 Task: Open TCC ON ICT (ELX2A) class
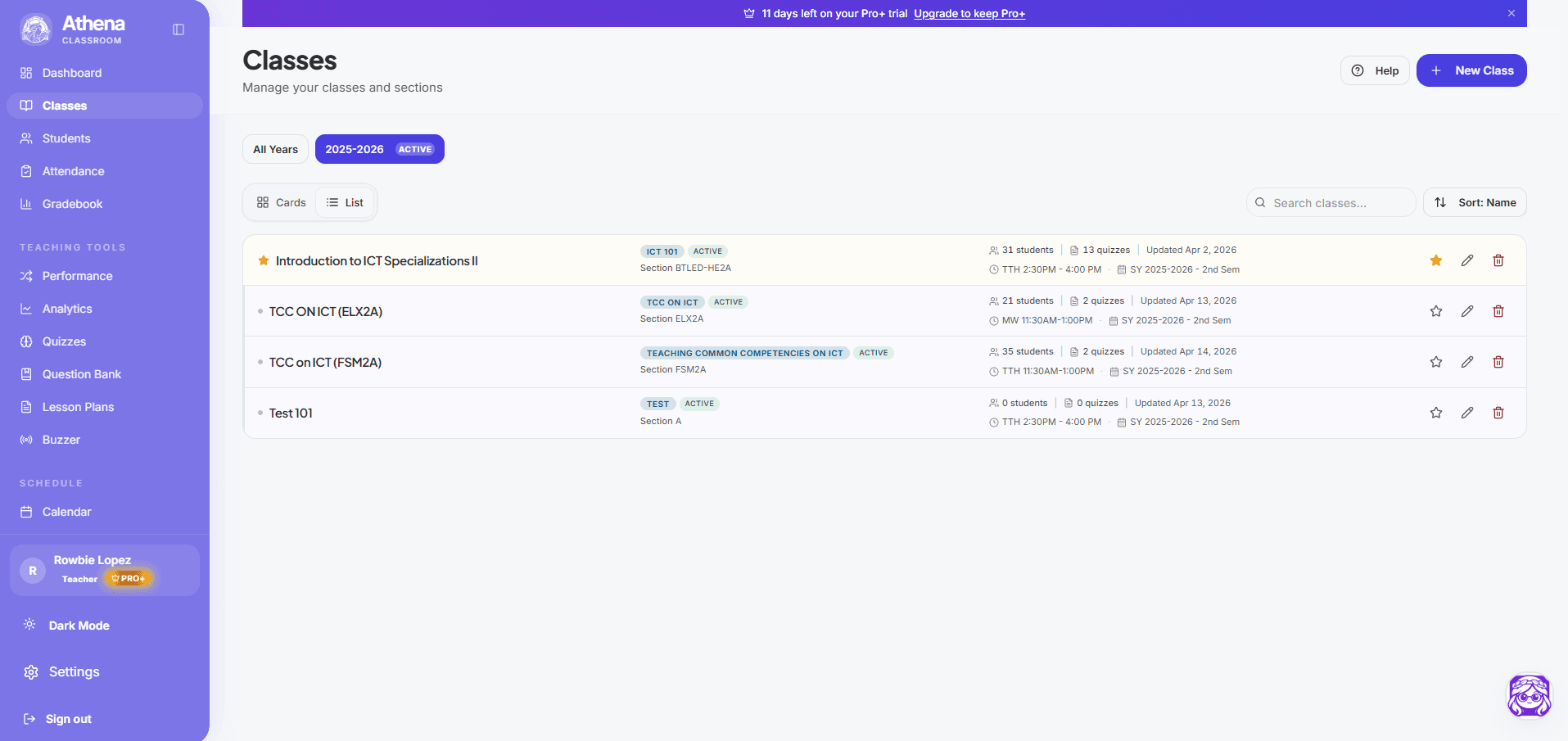point(326,311)
